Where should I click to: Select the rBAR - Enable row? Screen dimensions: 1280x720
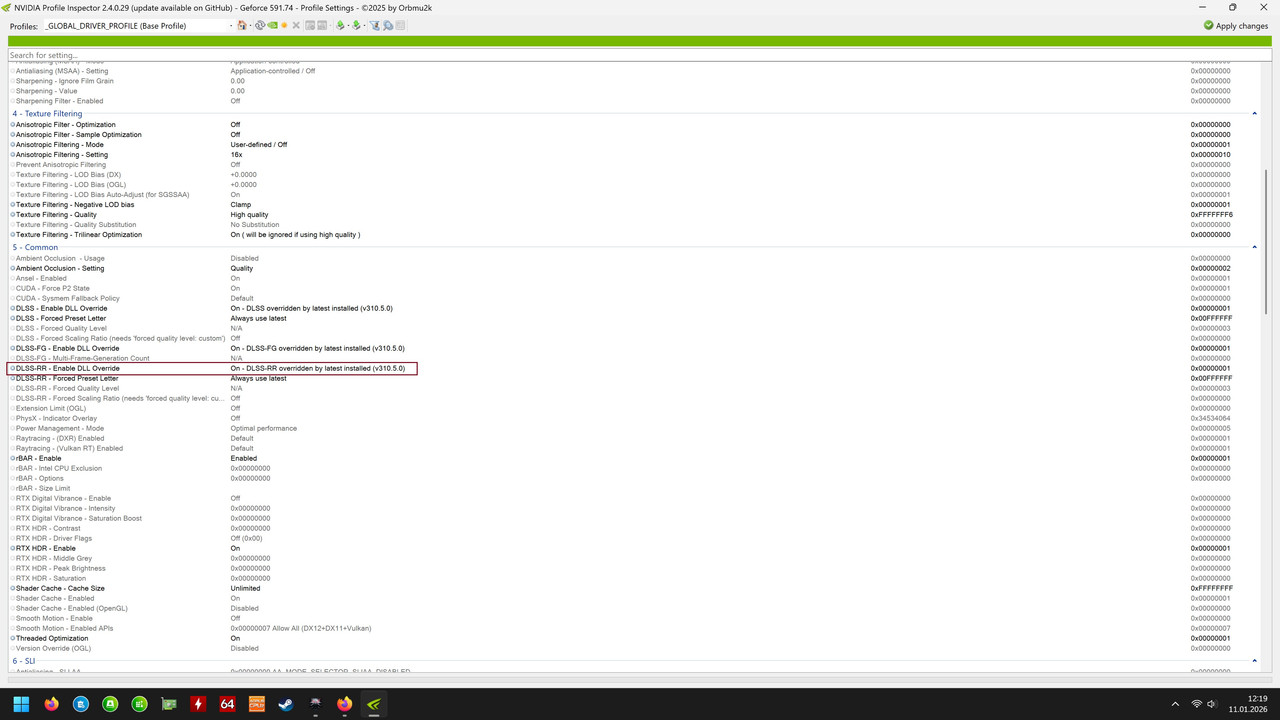[635, 458]
